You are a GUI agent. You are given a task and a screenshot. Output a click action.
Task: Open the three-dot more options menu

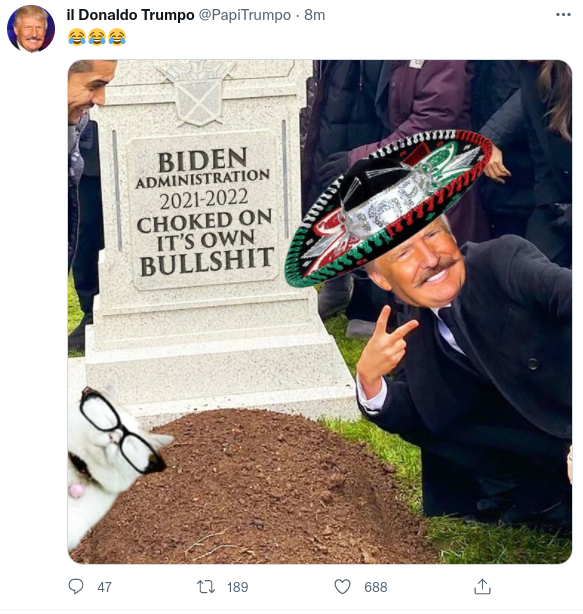pos(563,15)
